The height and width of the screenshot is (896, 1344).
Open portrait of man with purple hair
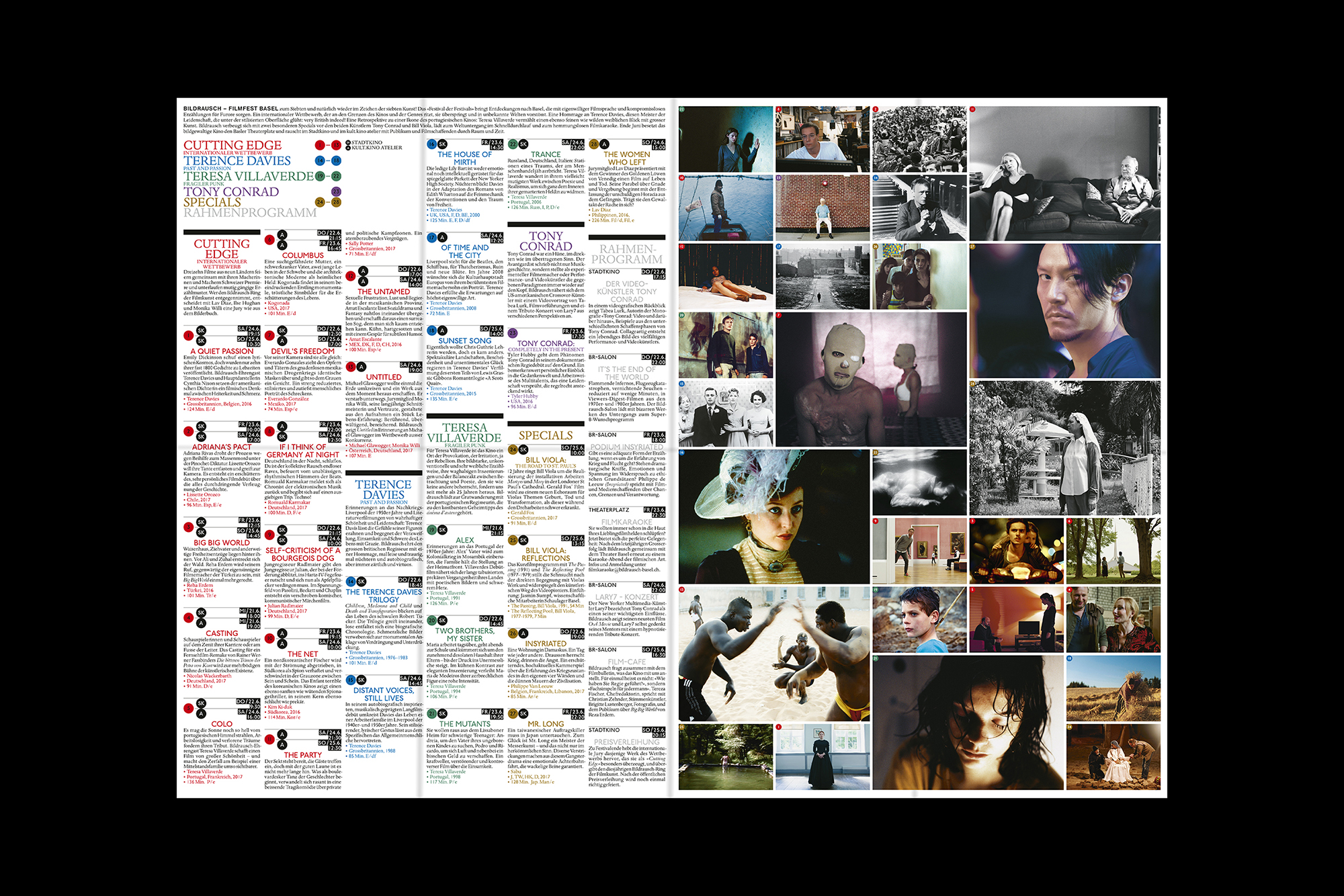1064,310
